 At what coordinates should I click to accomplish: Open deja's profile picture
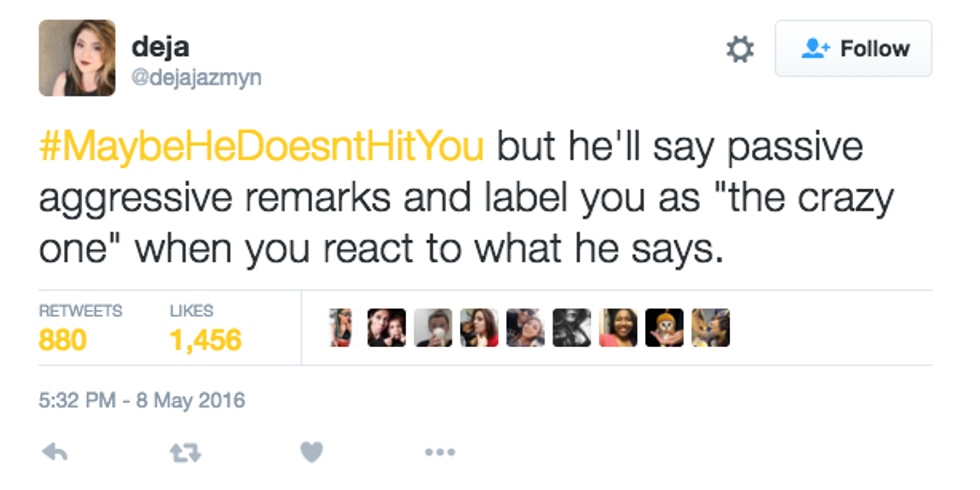point(77,58)
